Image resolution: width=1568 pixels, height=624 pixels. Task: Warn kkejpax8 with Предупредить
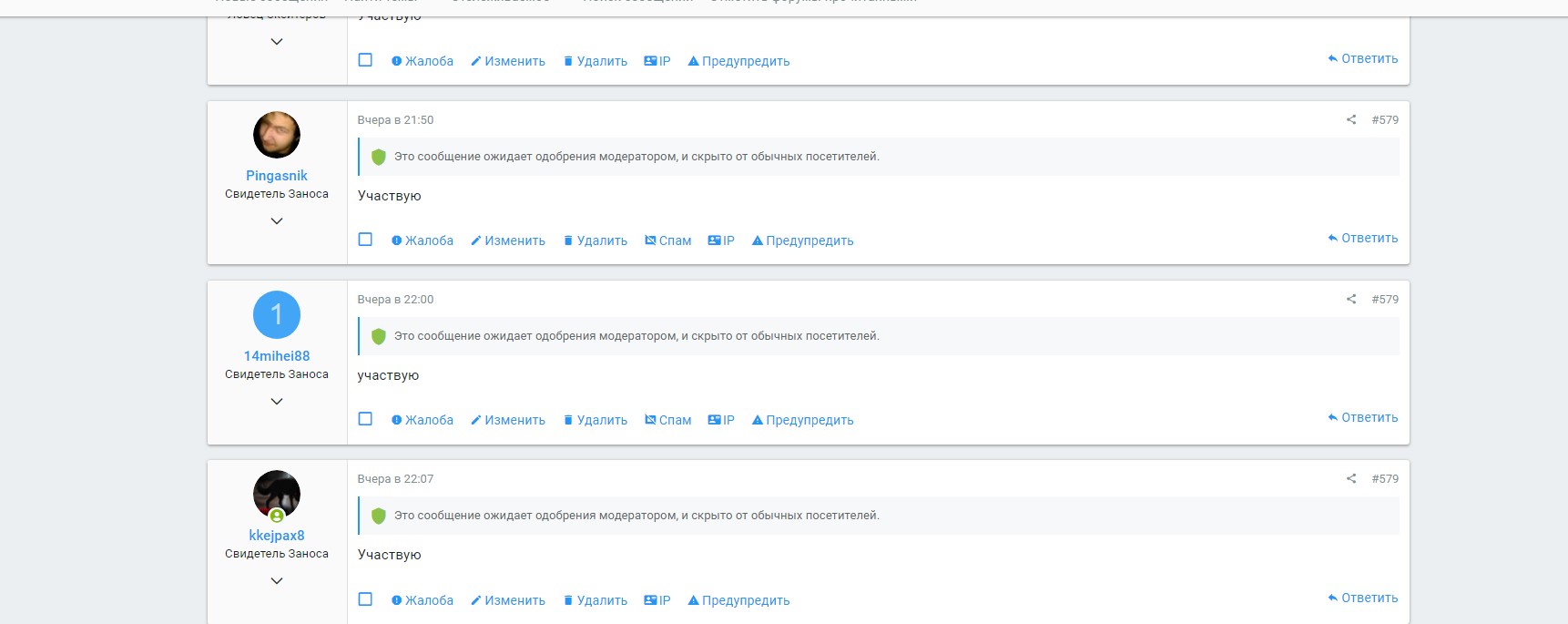tap(739, 600)
